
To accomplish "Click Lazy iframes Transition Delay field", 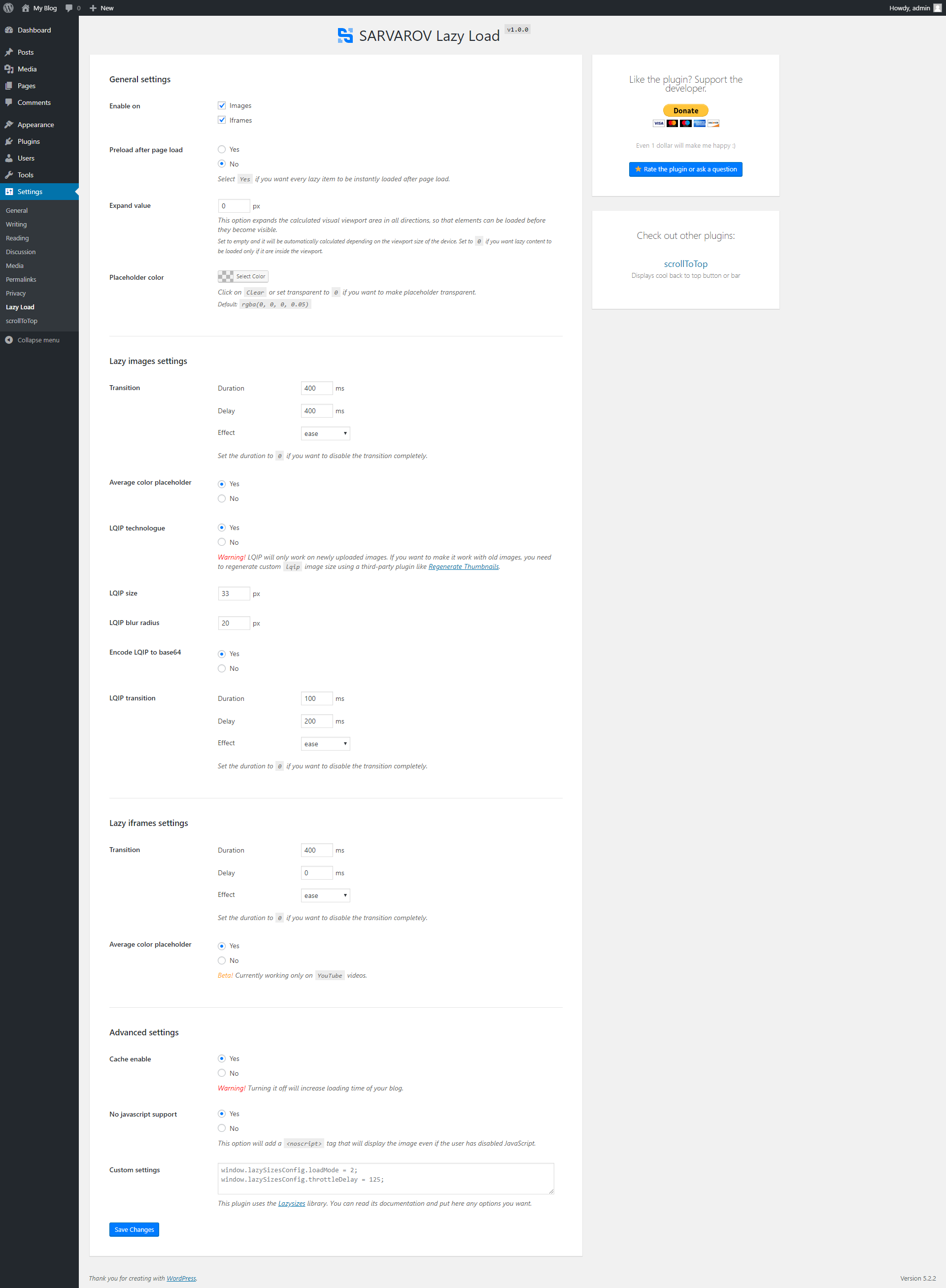I will 317,873.
